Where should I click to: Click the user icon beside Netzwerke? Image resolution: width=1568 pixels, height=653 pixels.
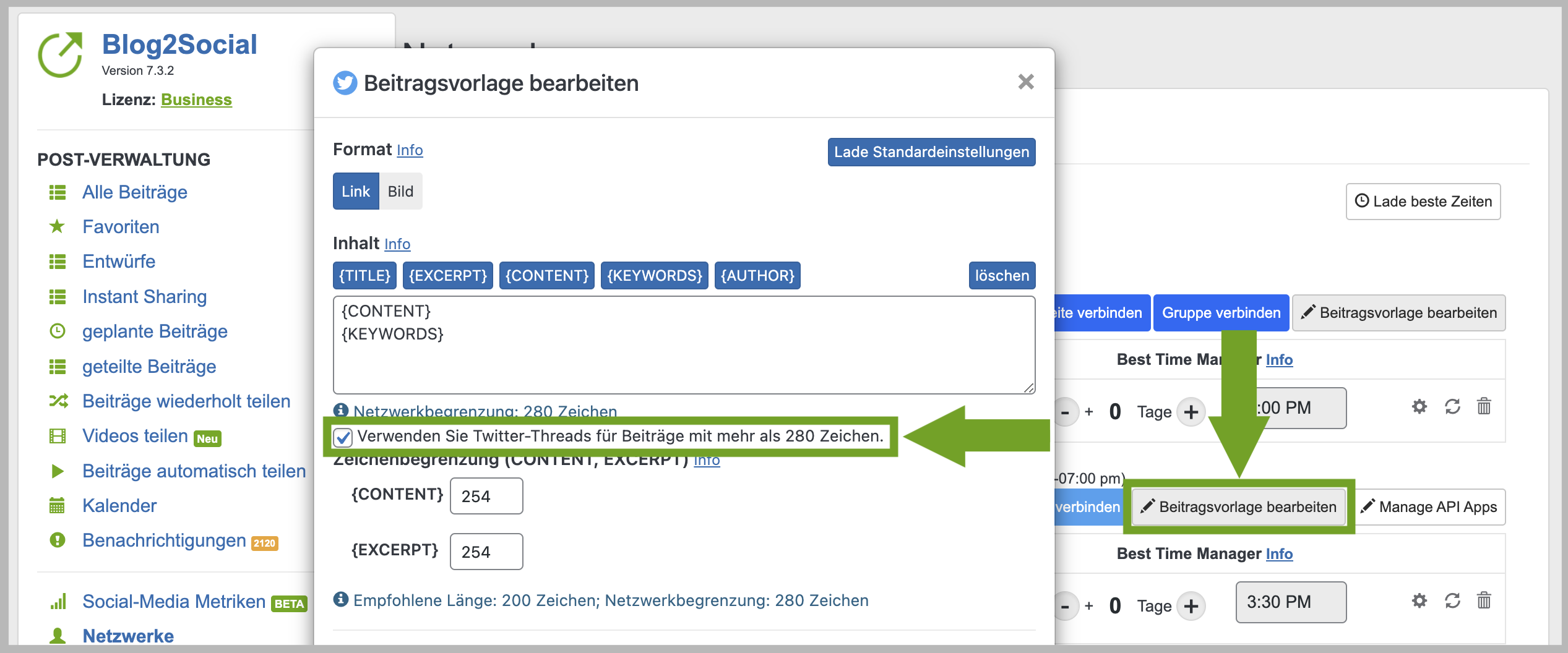pos(58,636)
